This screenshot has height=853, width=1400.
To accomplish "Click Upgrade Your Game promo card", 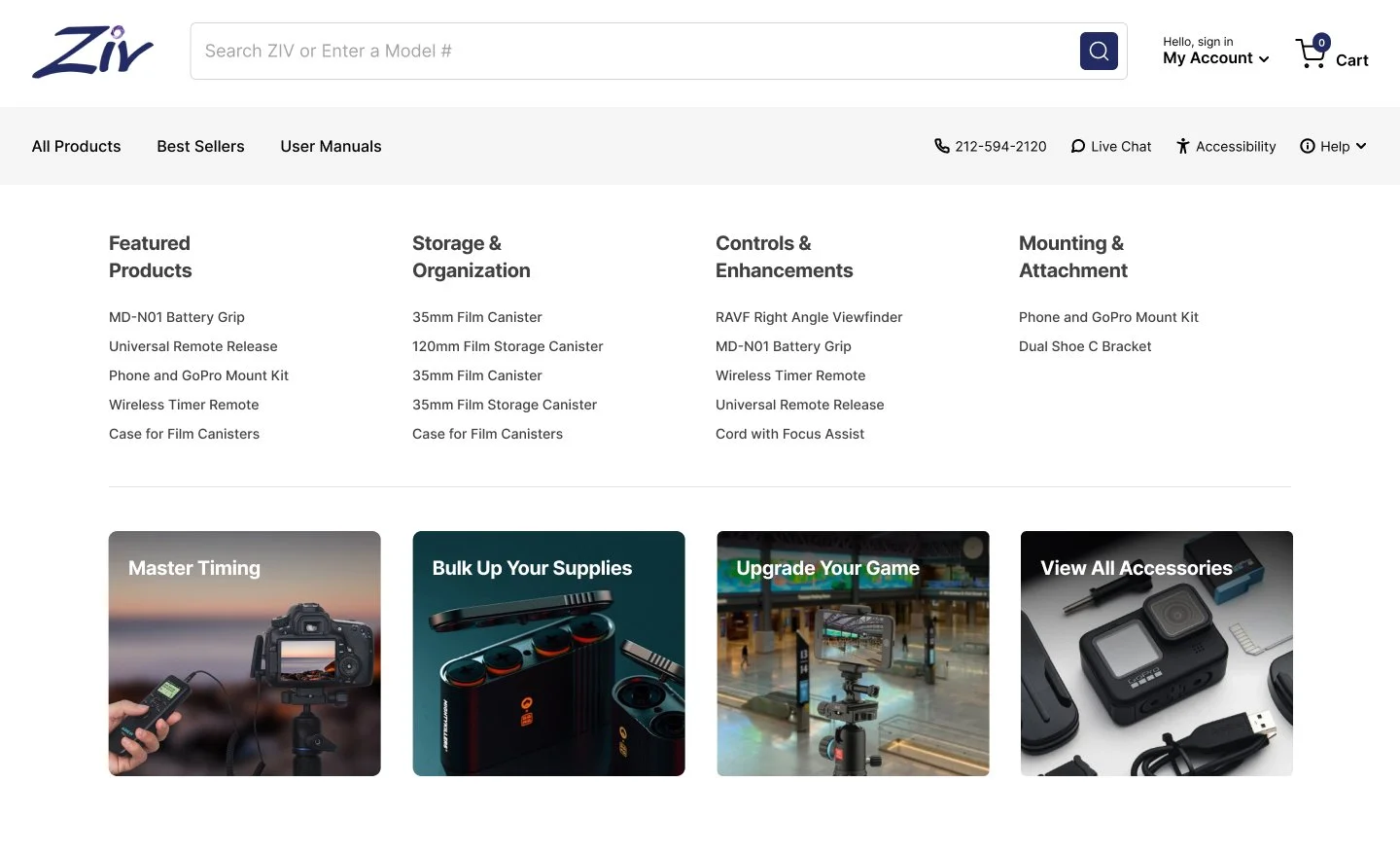I will [853, 654].
